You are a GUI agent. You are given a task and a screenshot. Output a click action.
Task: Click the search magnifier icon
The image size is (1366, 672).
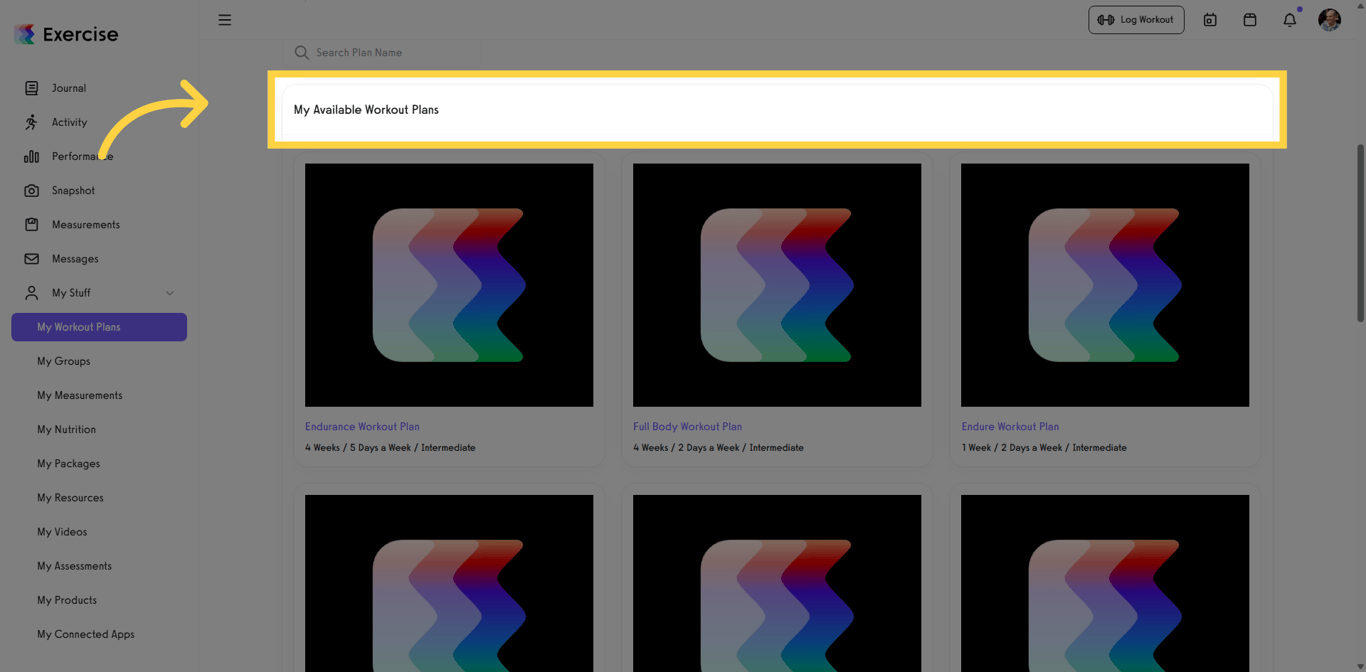[x=302, y=53]
